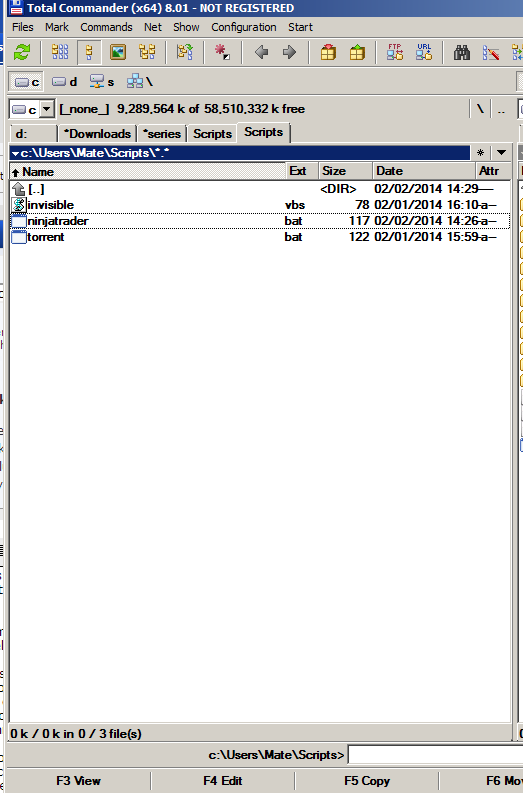Switch to the inactive Scripts tab
This screenshot has height=793, width=523.
[x=212, y=134]
